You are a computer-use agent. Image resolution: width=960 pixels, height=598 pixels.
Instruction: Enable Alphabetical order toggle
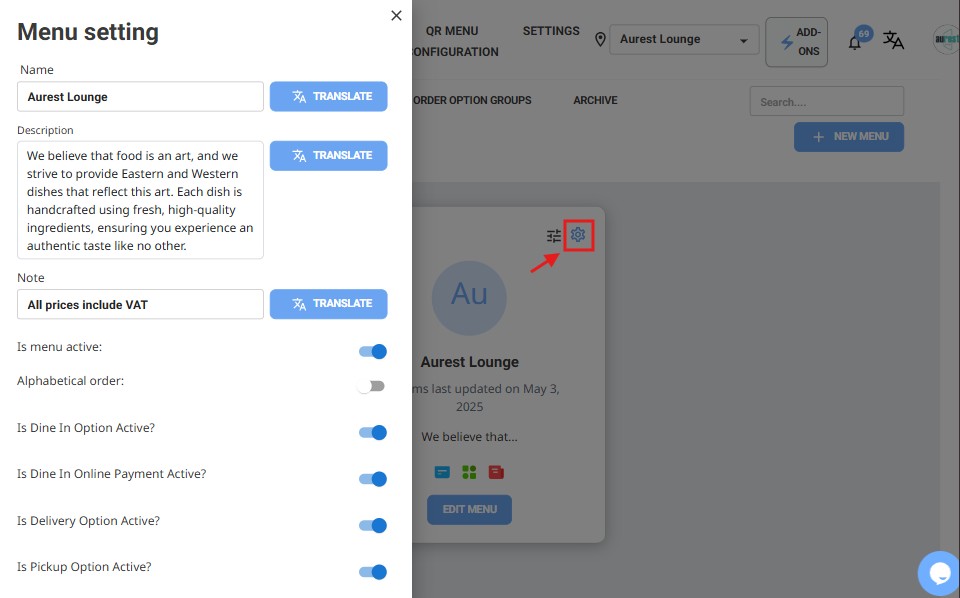tap(372, 386)
